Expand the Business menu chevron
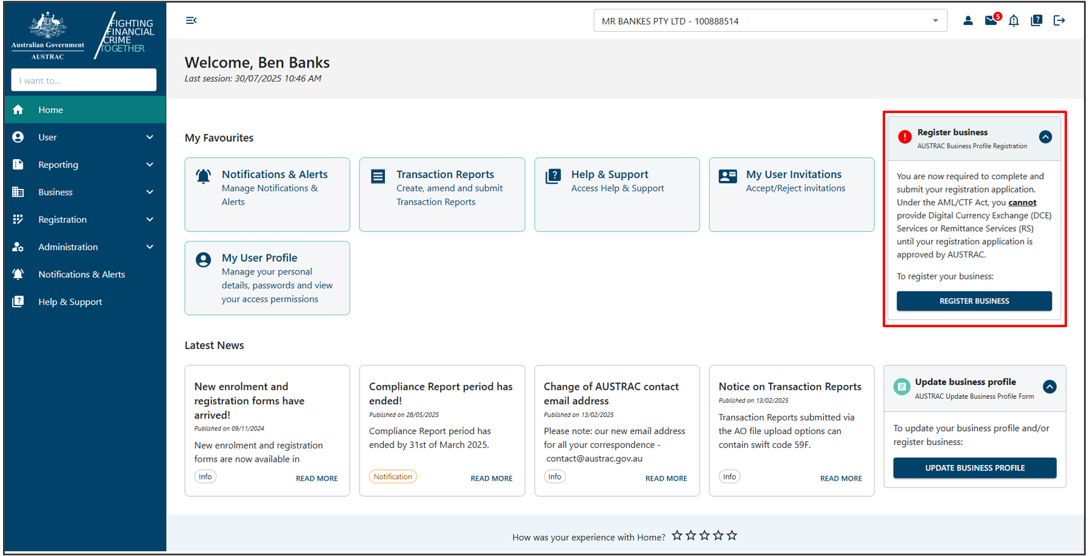 tap(149, 192)
